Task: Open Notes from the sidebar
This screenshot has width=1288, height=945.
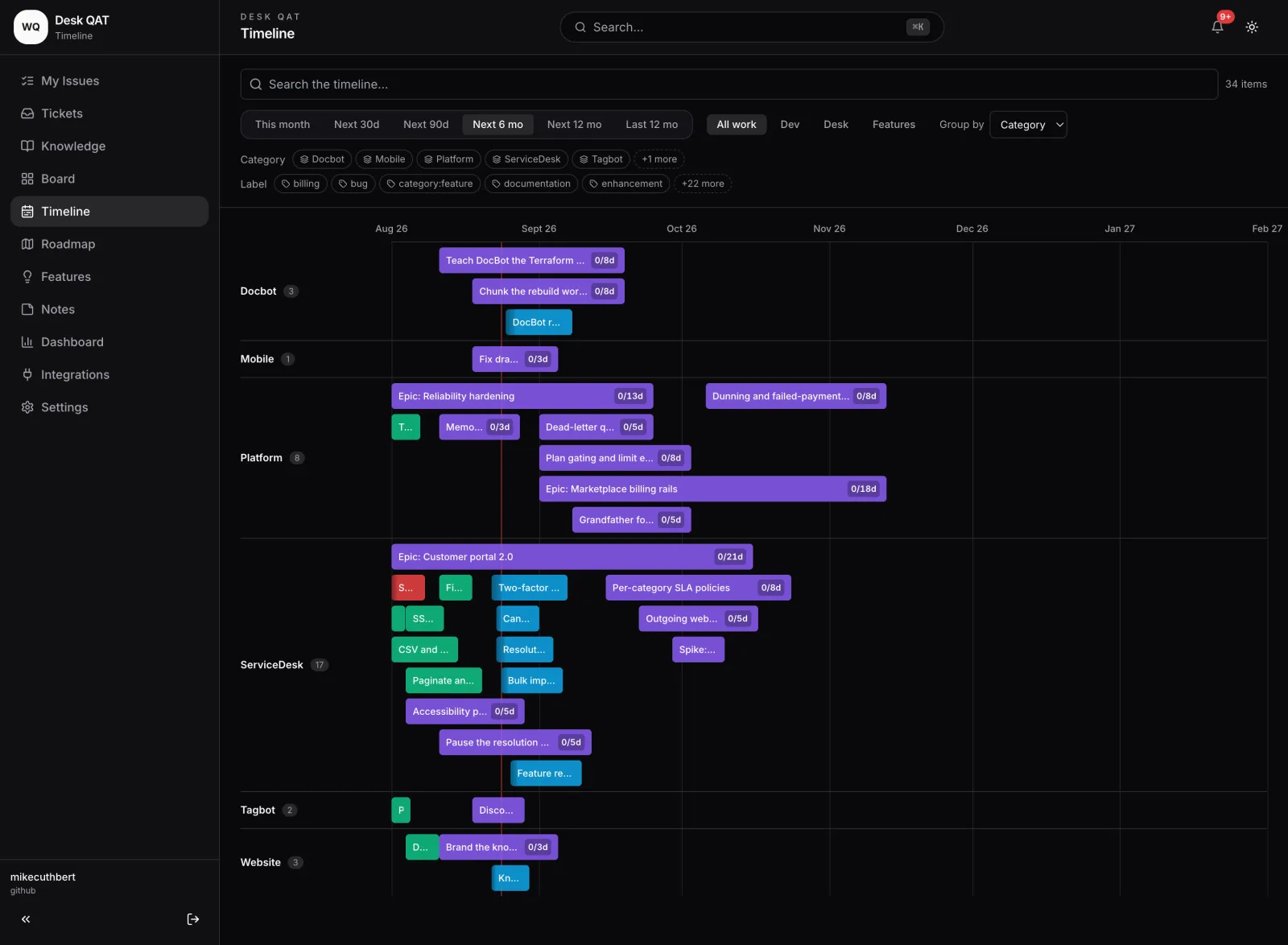Action: (109, 309)
